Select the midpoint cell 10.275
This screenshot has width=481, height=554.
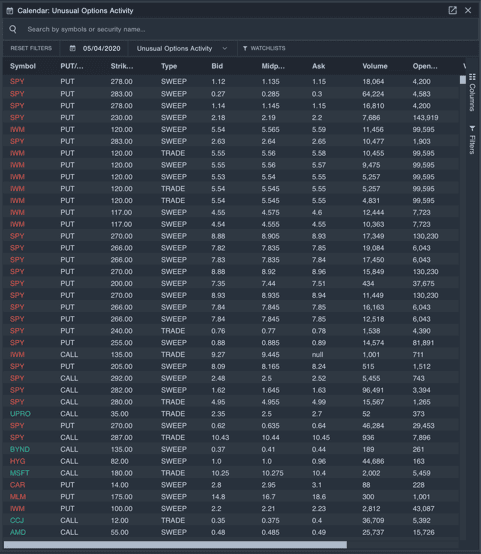(272, 473)
